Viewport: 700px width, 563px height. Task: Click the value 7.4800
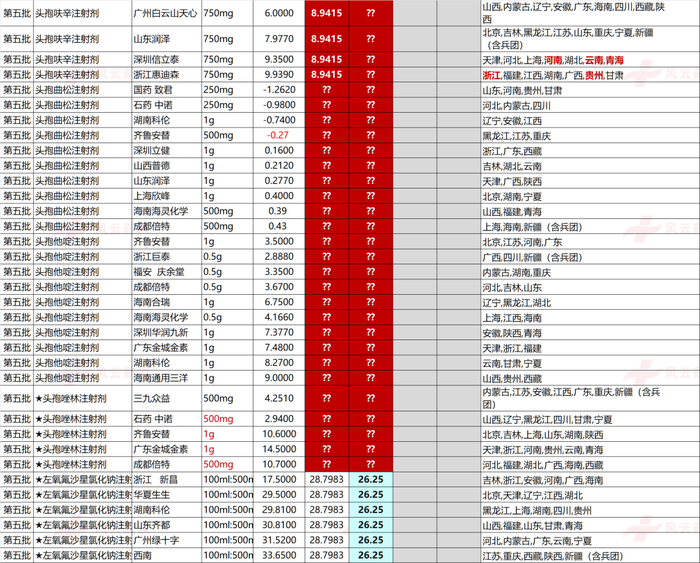tap(279, 348)
